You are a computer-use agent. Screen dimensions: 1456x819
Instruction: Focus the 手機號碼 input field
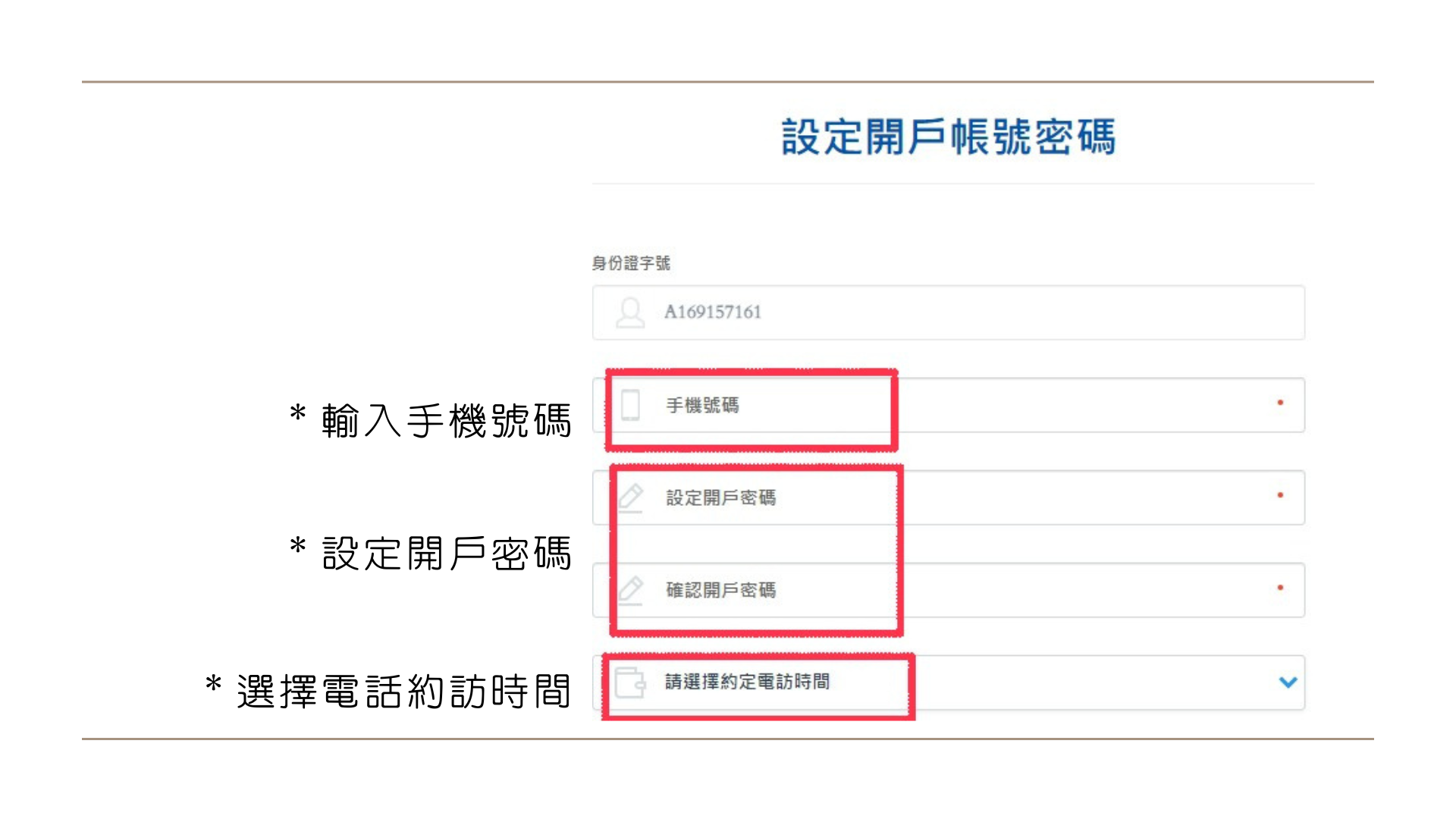(949, 405)
